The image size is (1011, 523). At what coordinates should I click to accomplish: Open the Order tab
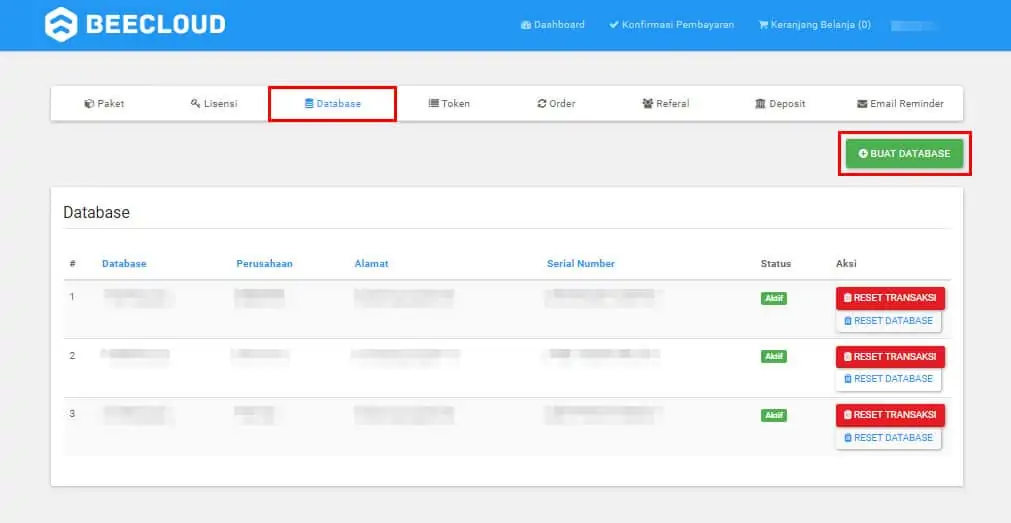click(556, 103)
